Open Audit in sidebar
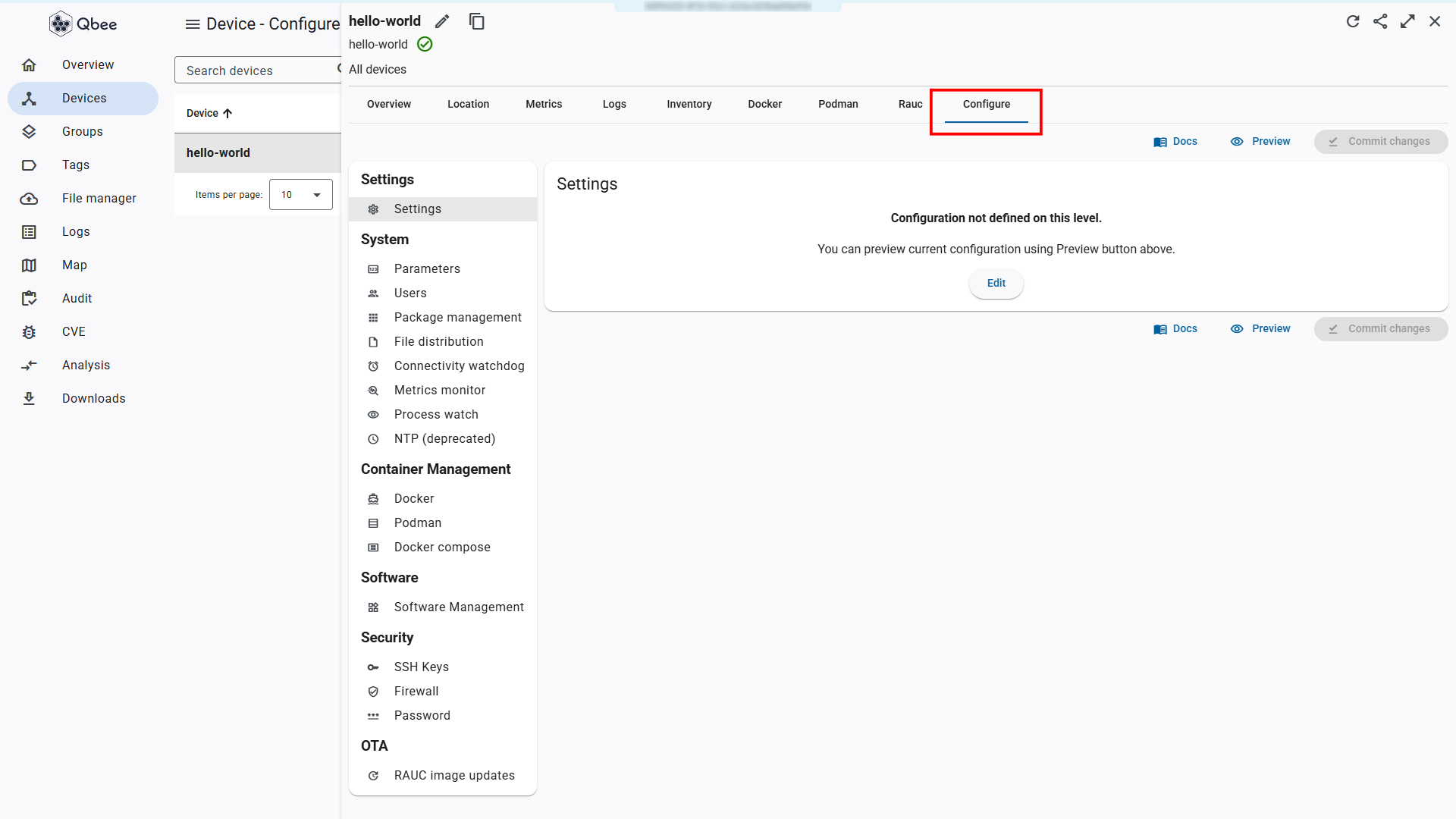The image size is (1456, 819). [83, 299]
